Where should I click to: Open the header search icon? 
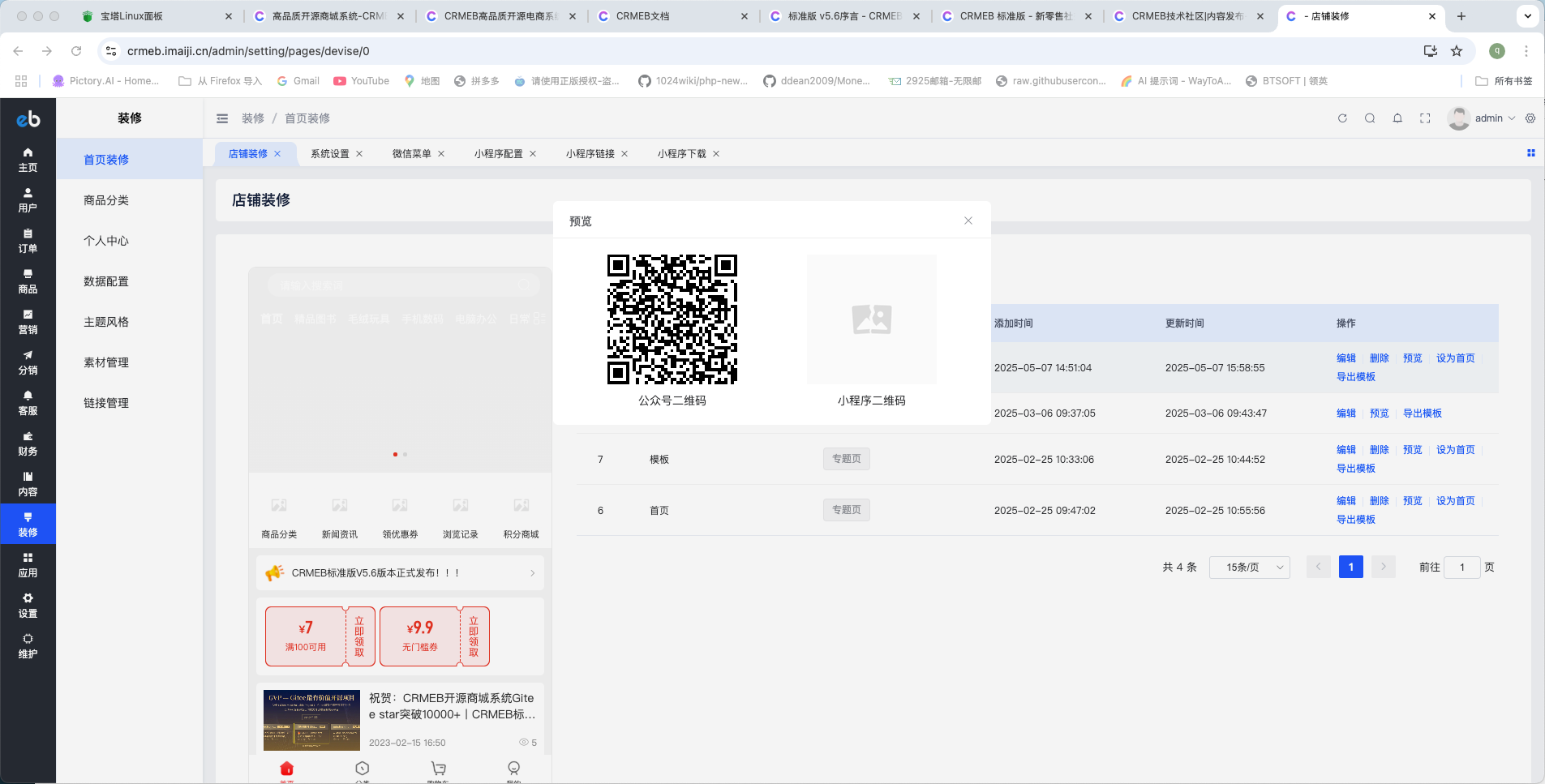pyautogui.click(x=1370, y=118)
